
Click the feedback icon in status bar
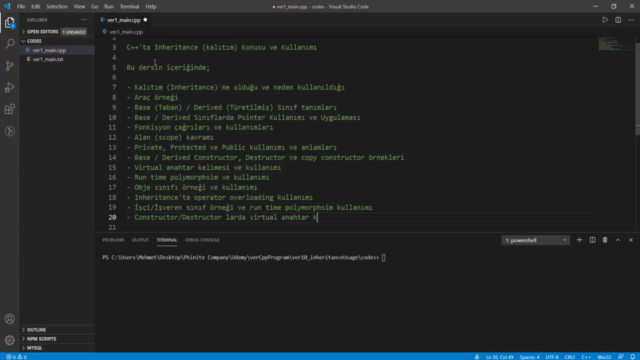(x=620, y=357)
